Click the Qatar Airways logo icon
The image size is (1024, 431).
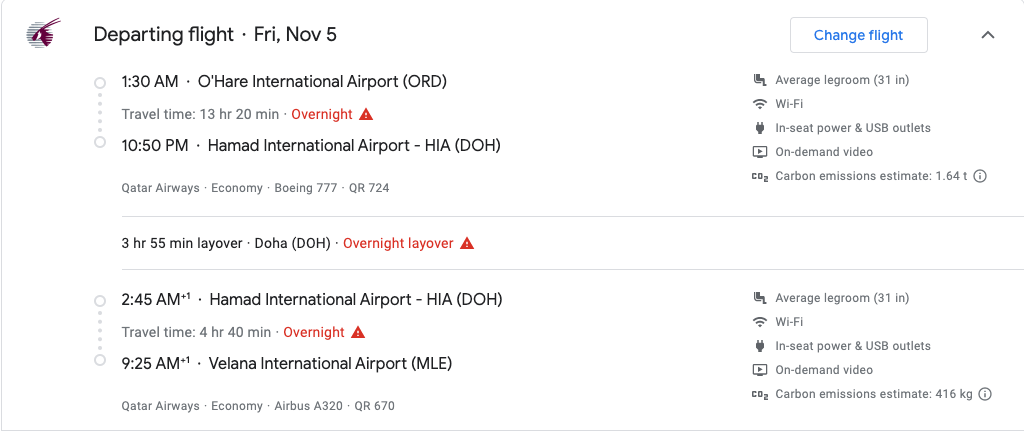[x=43, y=33]
